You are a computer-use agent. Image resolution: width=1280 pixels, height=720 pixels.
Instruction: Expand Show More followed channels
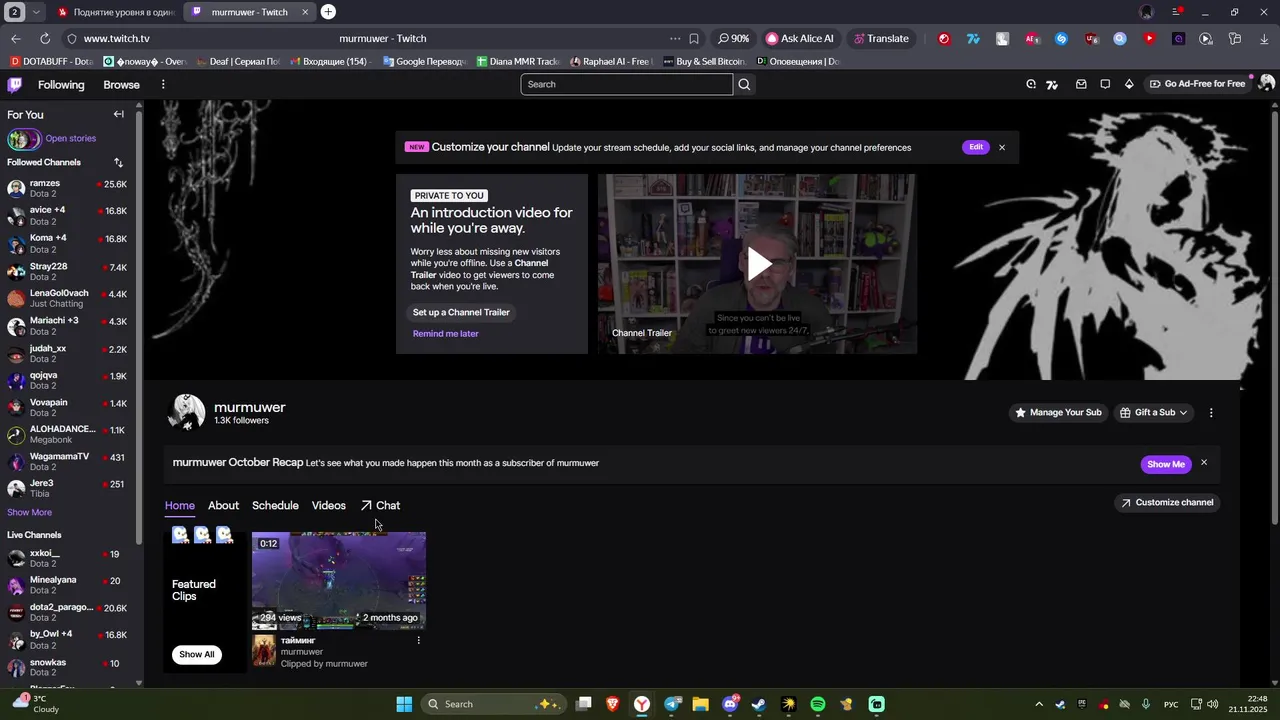tap(29, 512)
